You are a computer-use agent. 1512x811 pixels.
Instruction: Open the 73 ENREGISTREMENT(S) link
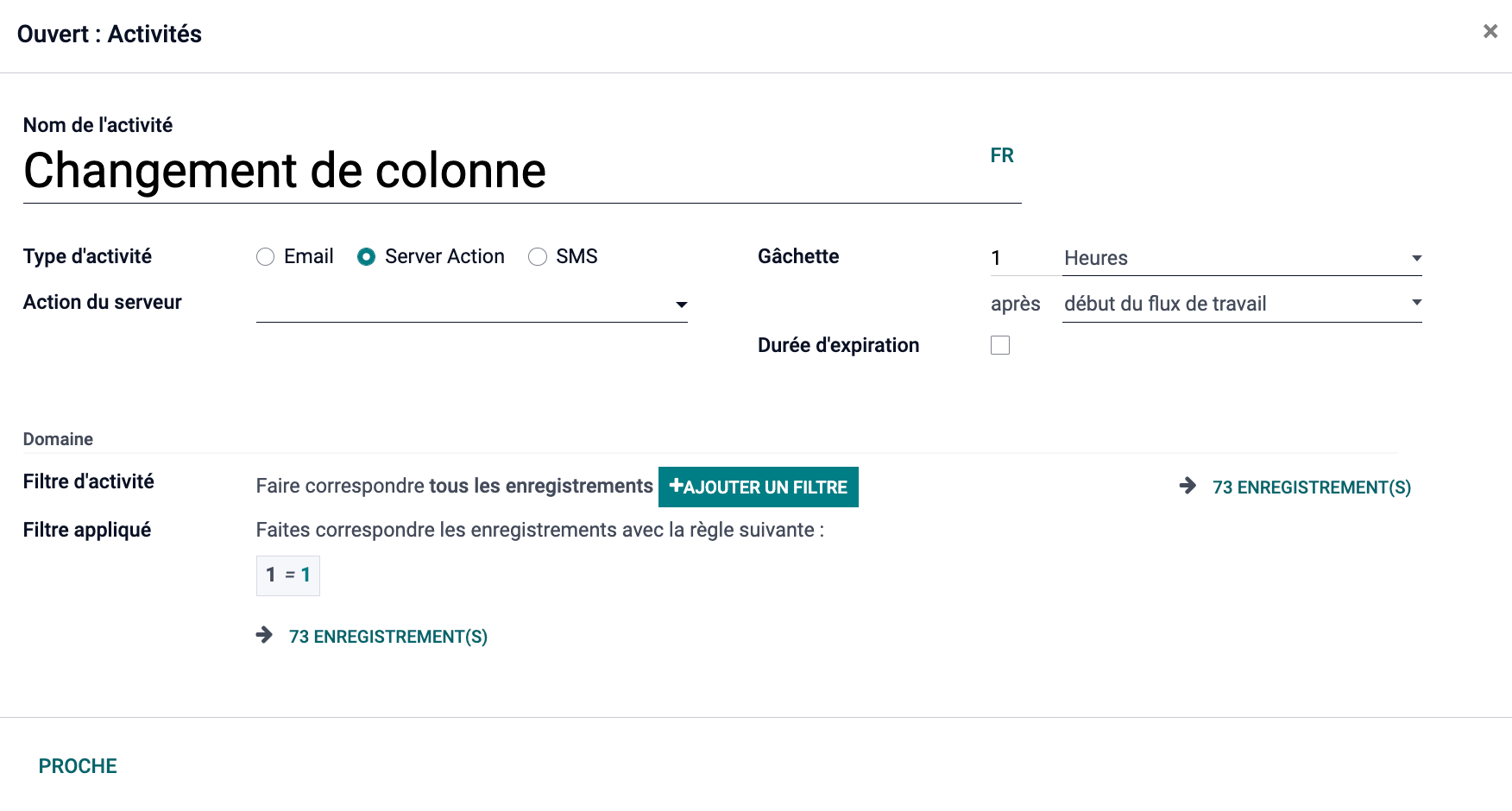click(x=1311, y=487)
